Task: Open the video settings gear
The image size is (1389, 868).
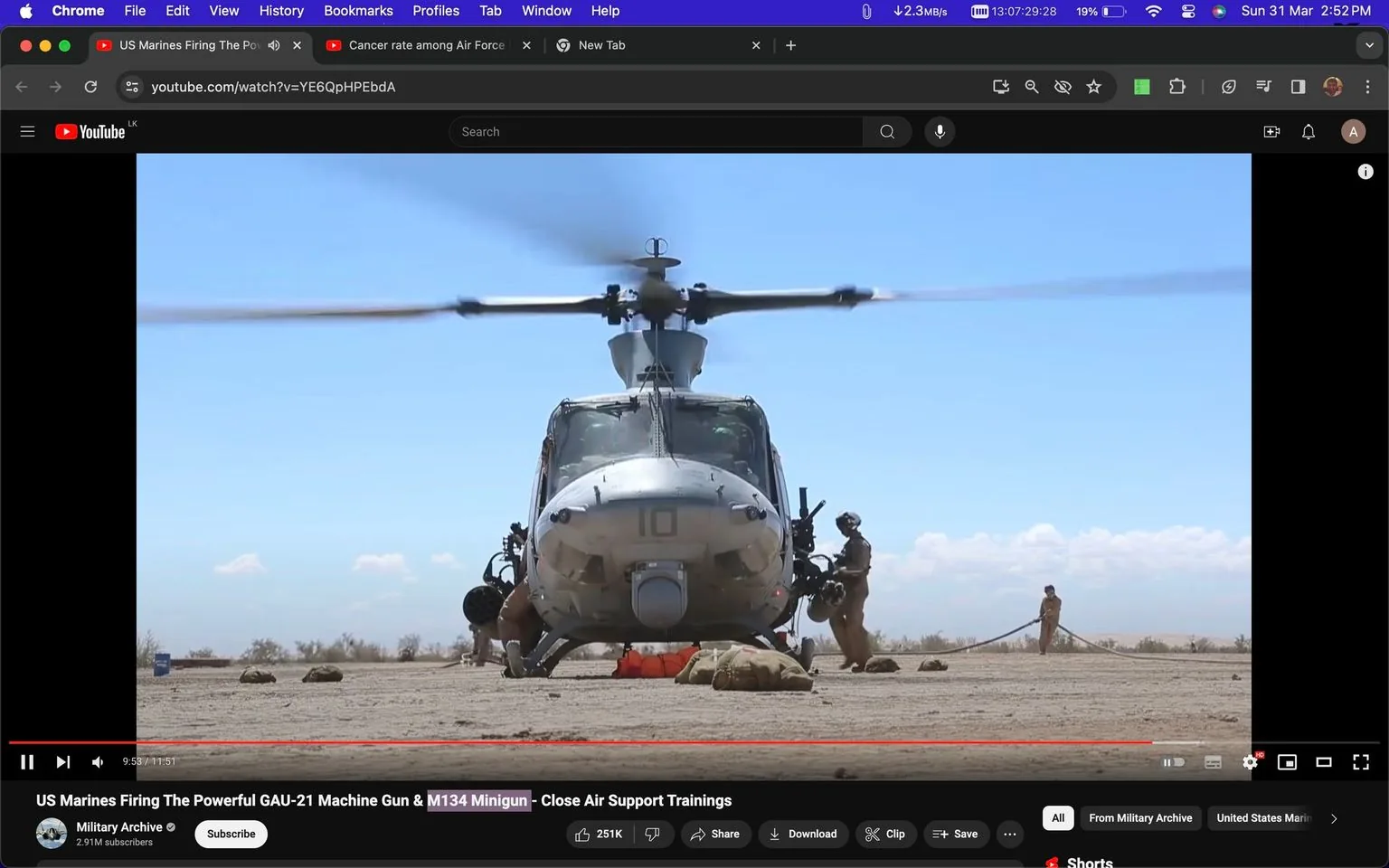Action: click(1250, 761)
